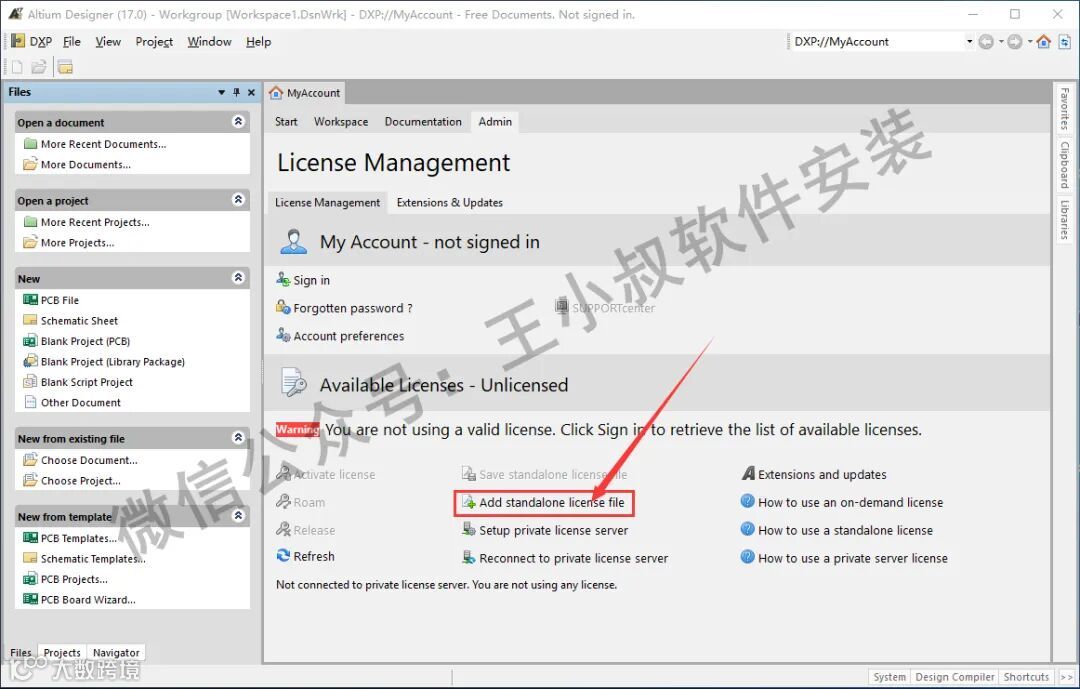Image resolution: width=1080 pixels, height=689 pixels.
Task: Open the View menu
Action: (108, 41)
